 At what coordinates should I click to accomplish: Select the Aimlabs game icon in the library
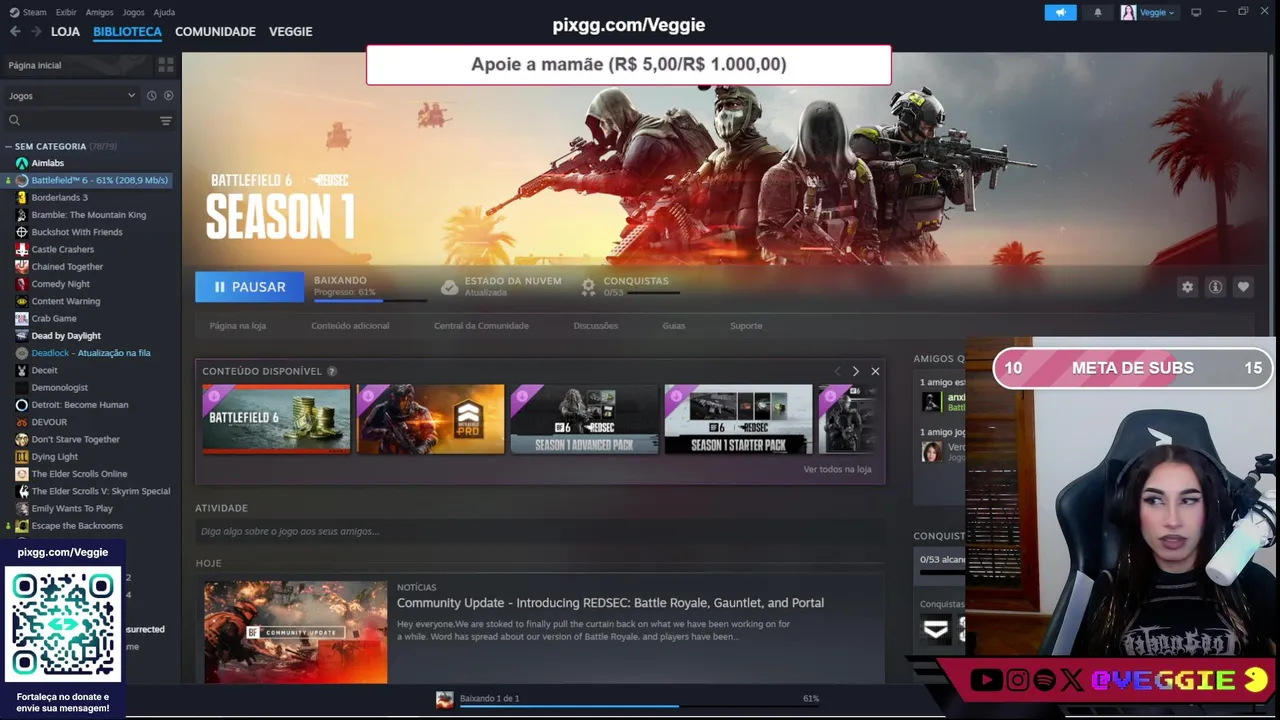21,163
